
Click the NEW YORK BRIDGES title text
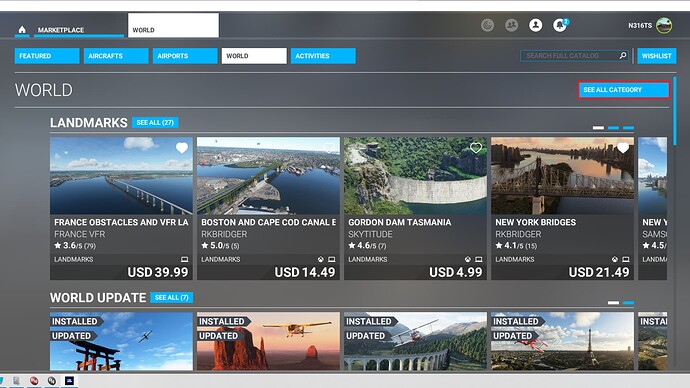coord(536,222)
